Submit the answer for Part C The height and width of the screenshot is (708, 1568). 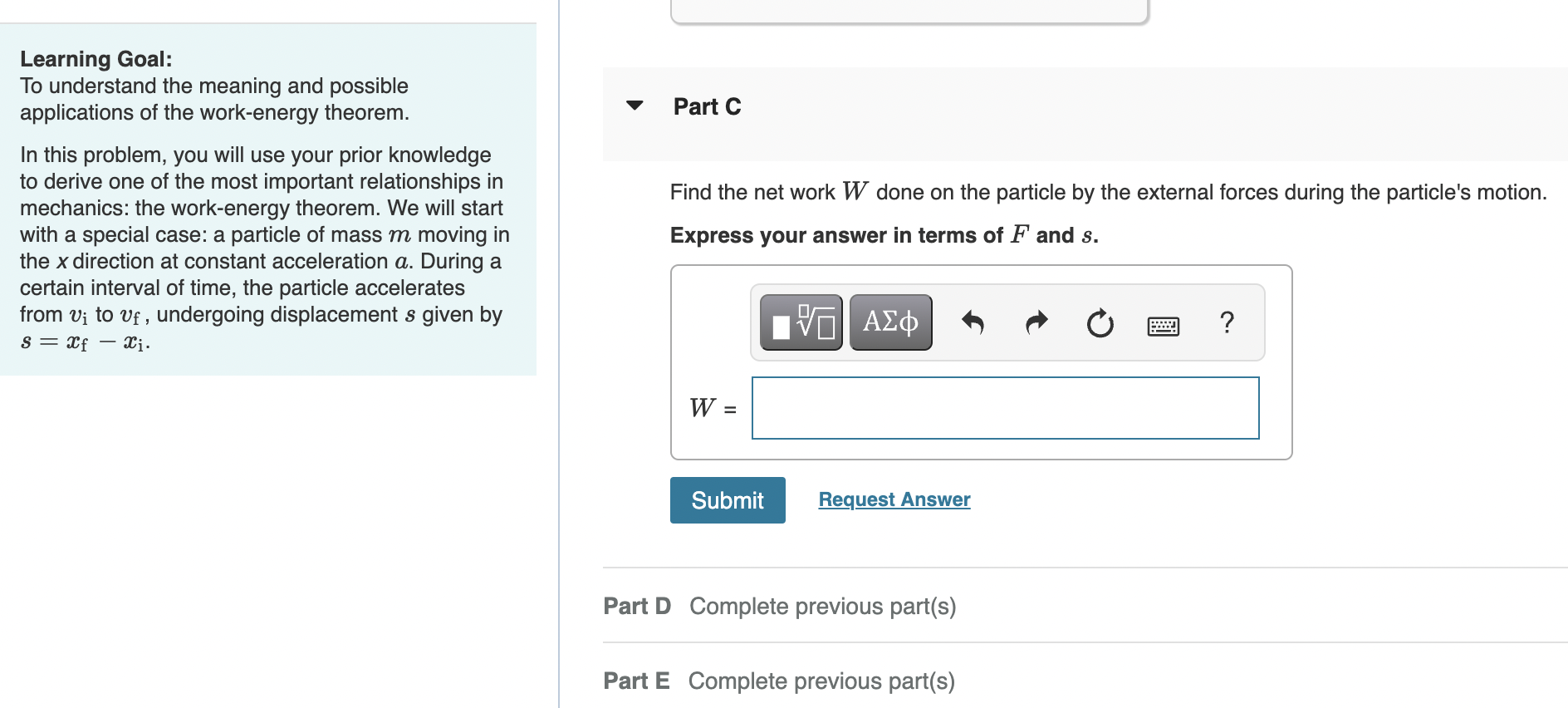point(728,500)
